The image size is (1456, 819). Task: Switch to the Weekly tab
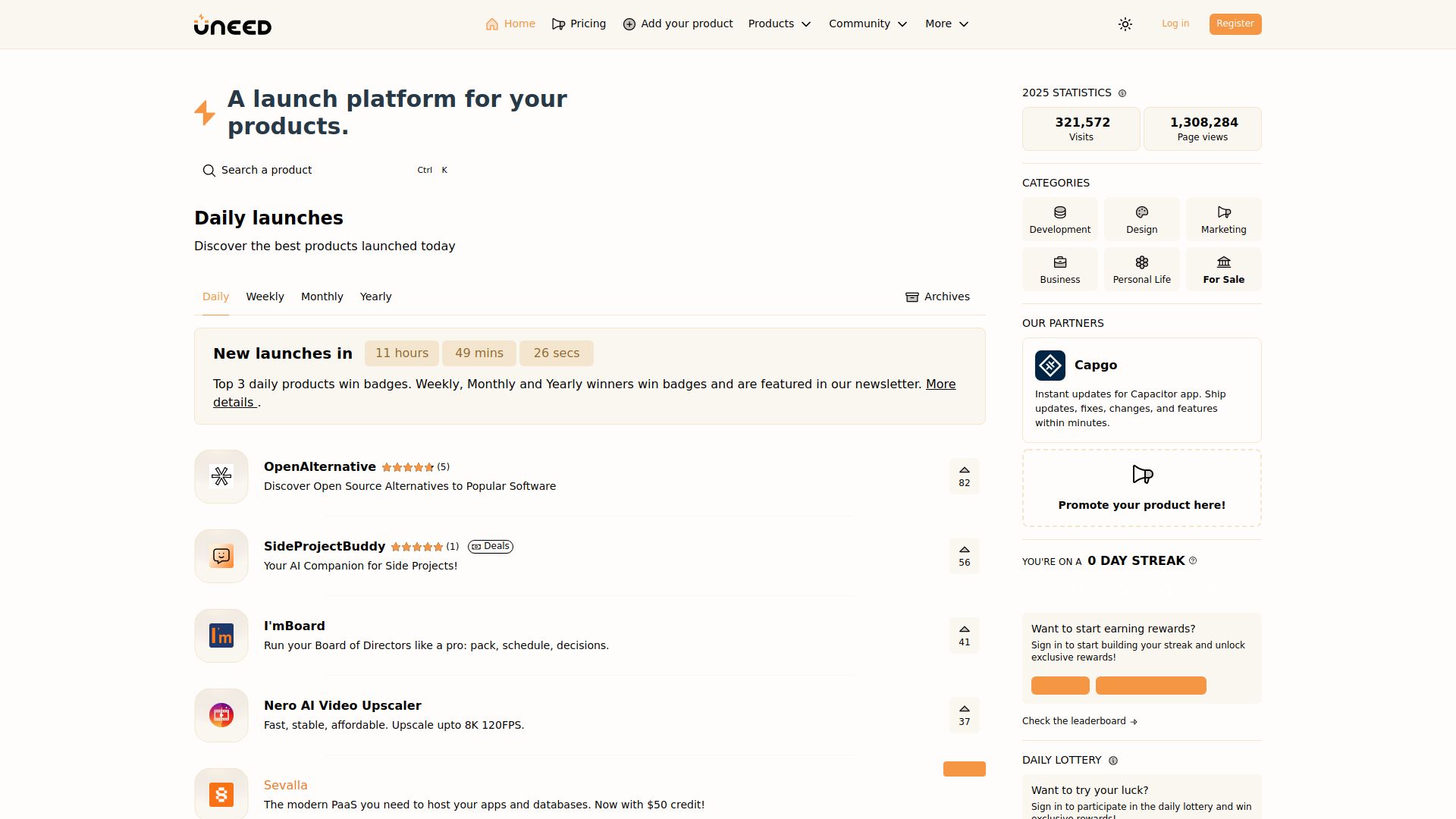[x=265, y=297]
